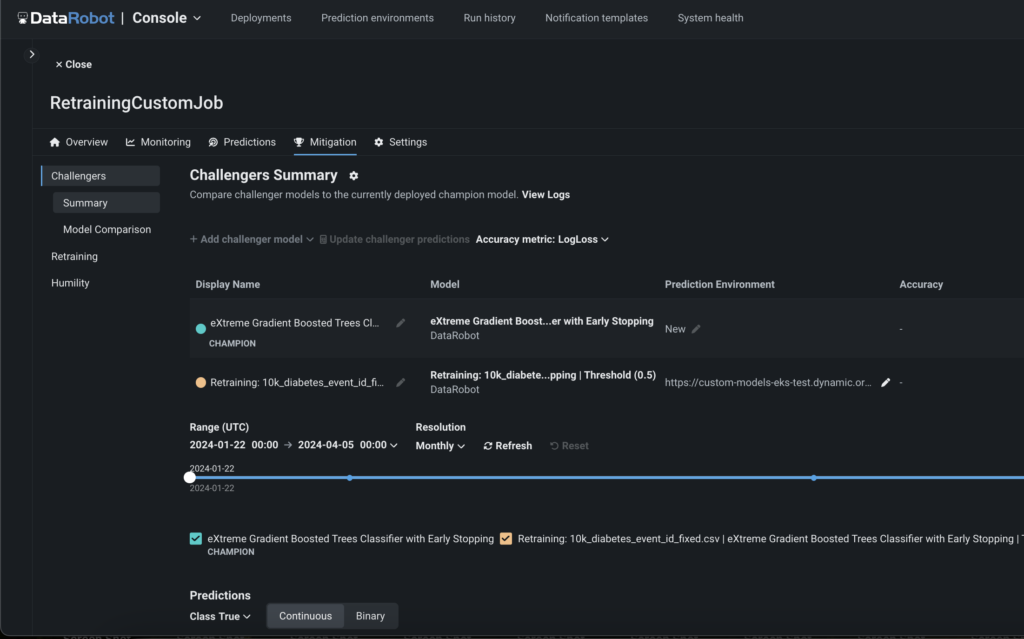Open the Monthly resolution dropdown
Viewport: 1024px width, 639px height.
(x=440, y=446)
